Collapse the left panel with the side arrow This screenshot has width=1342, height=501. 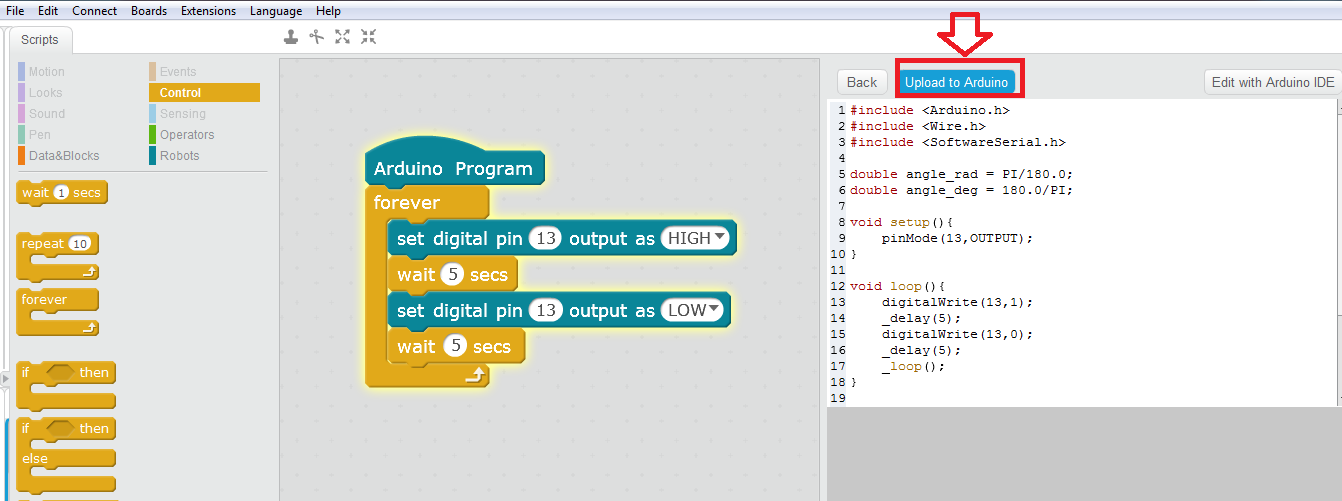tap(5, 377)
